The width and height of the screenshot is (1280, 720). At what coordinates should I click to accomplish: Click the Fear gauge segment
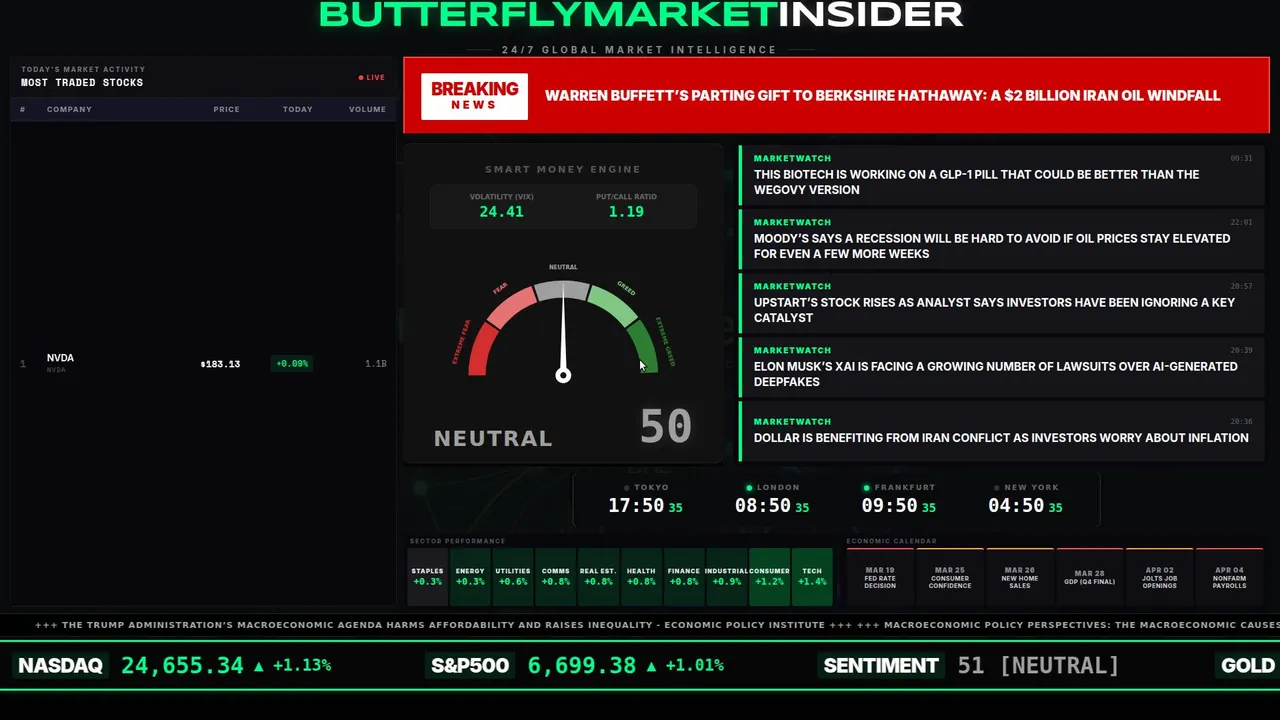pyautogui.click(x=511, y=306)
